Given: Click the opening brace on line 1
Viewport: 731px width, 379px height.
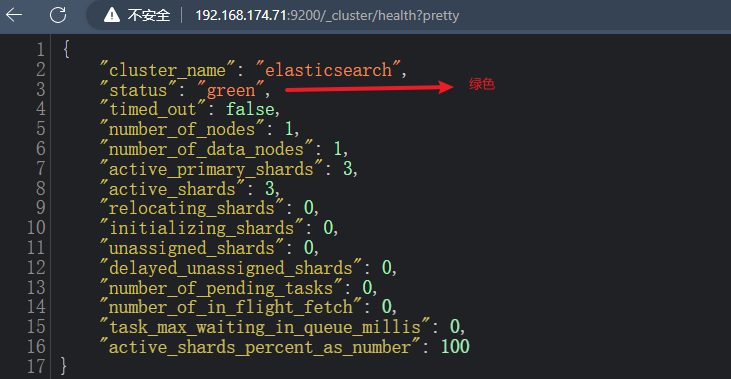Looking at the screenshot, I should [66, 49].
